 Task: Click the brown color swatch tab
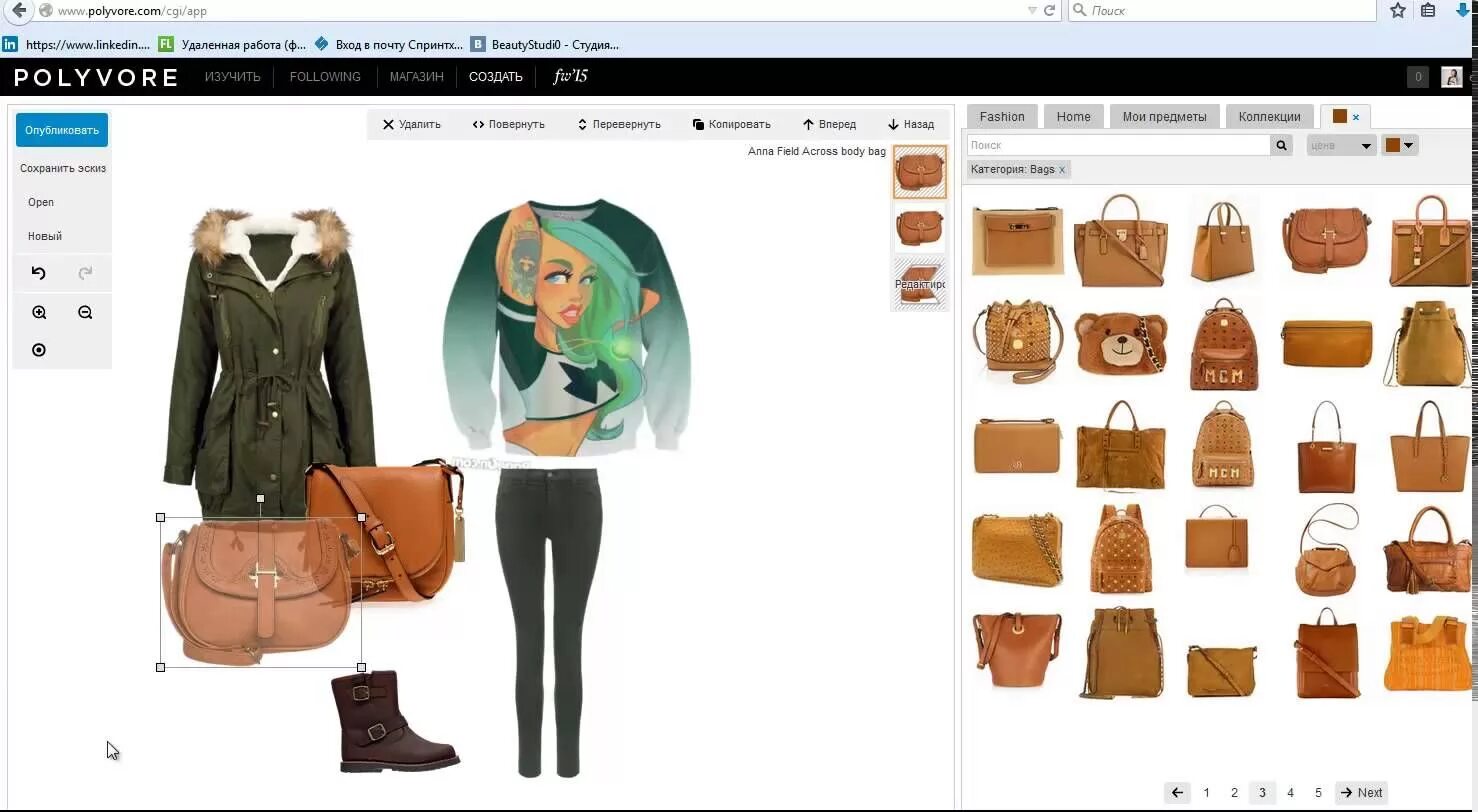pyautogui.click(x=1339, y=116)
